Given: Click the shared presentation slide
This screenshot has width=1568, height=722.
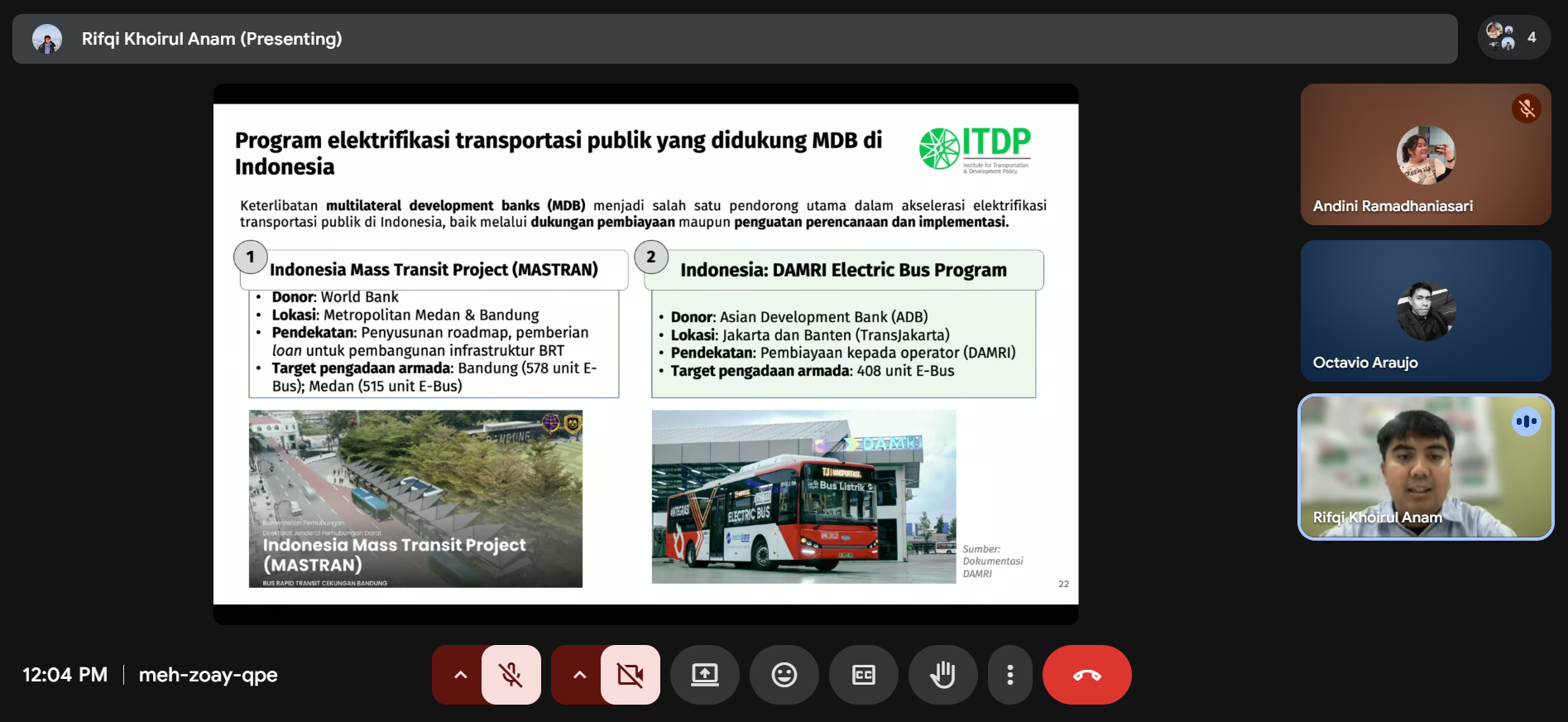Looking at the screenshot, I should click(x=645, y=354).
